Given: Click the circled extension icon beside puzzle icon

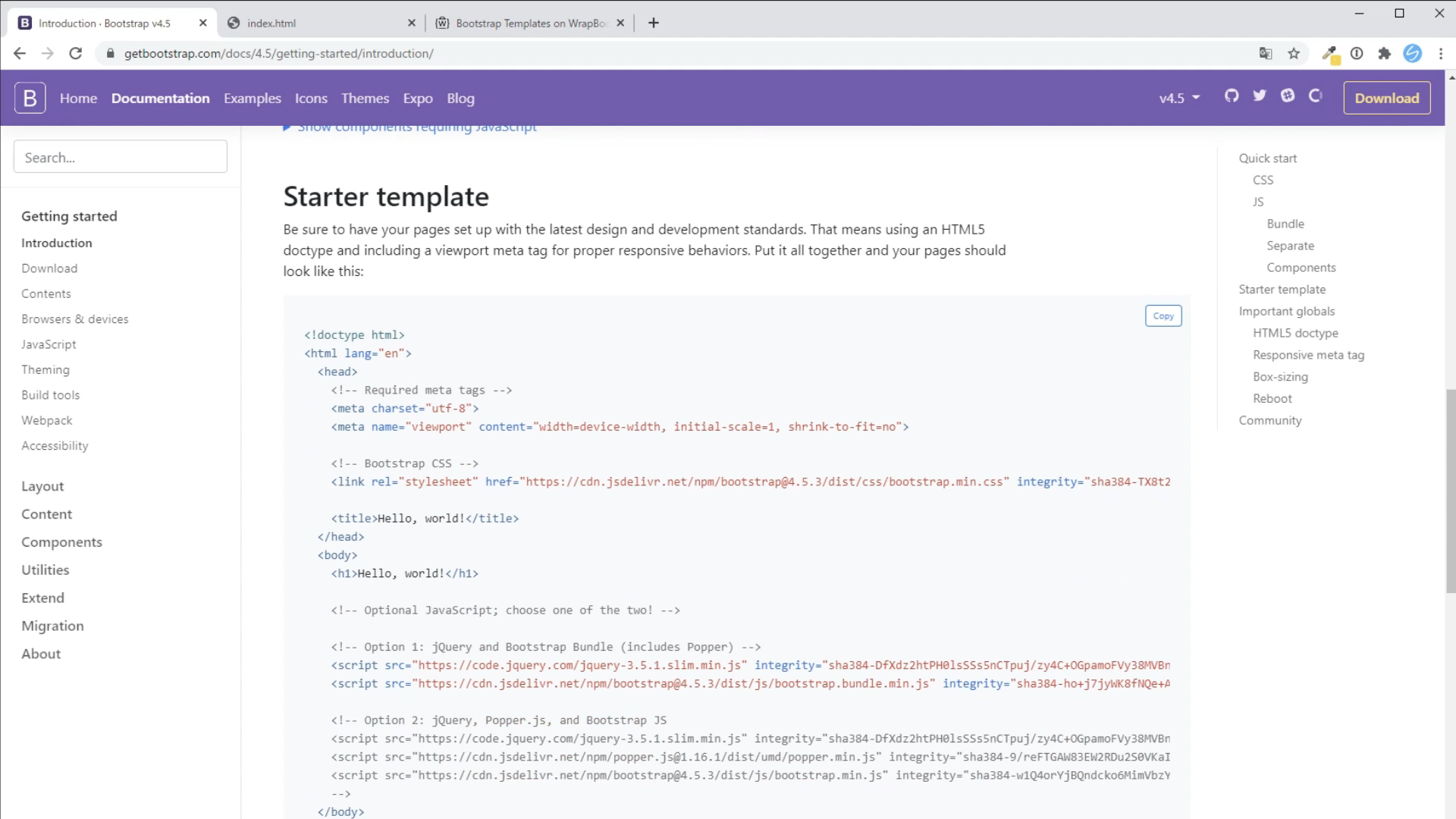Looking at the screenshot, I should point(1357,53).
